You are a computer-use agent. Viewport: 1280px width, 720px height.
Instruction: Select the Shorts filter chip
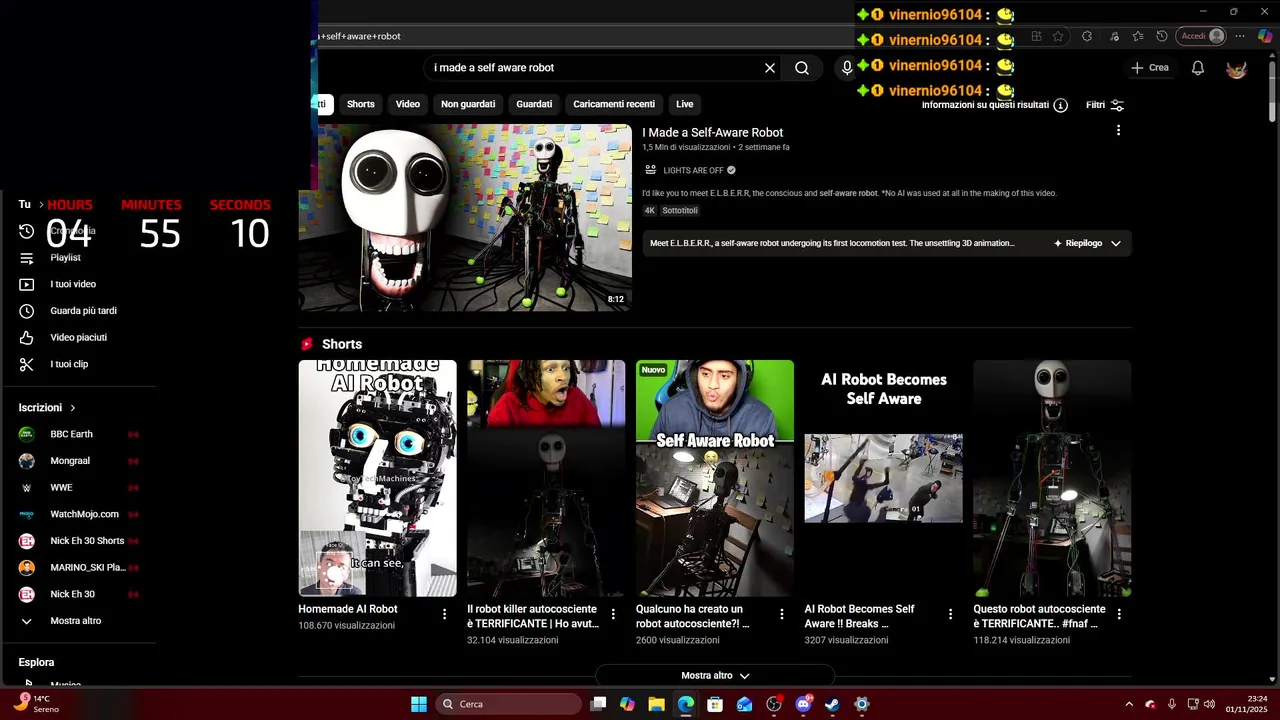click(x=361, y=104)
